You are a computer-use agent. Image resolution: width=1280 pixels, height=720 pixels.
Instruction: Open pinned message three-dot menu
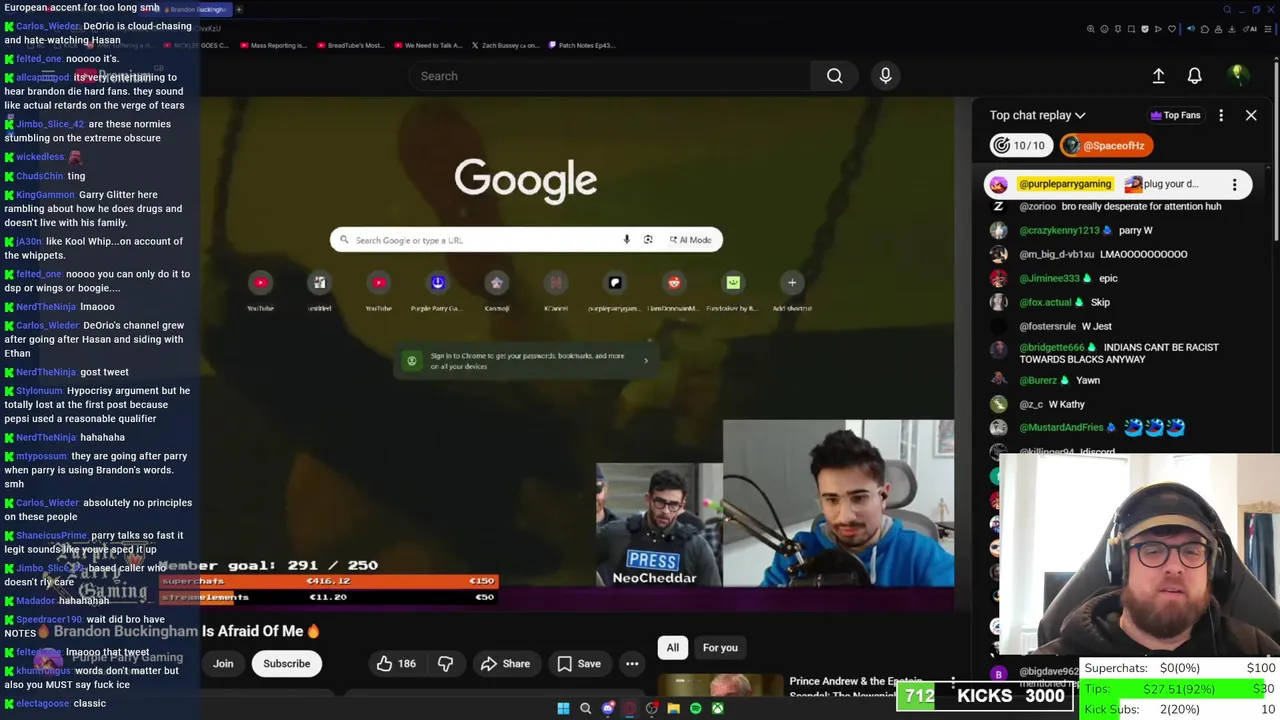(x=1234, y=184)
